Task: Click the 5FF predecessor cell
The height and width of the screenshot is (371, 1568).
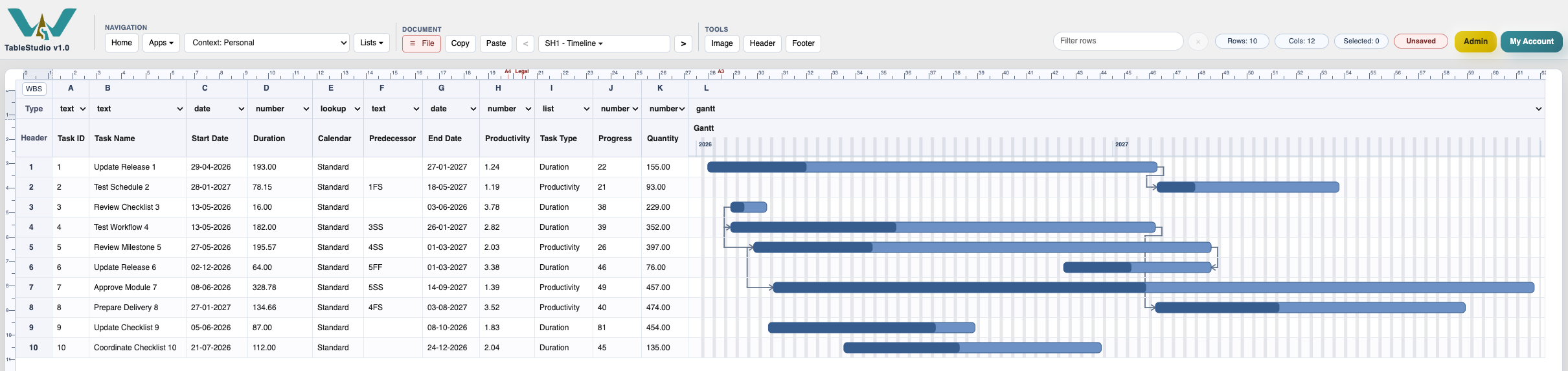Action: click(393, 267)
